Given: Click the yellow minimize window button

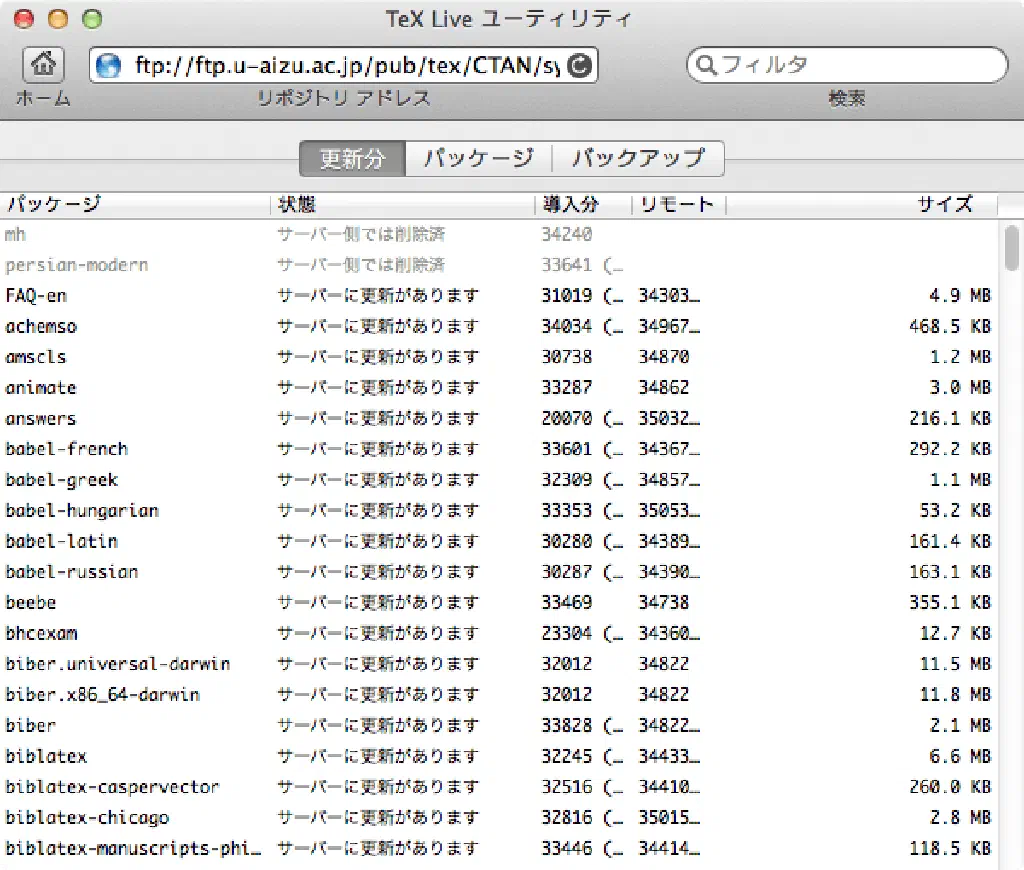Looking at the screenshot, I should pyautogui.click(x=58, y=19).
